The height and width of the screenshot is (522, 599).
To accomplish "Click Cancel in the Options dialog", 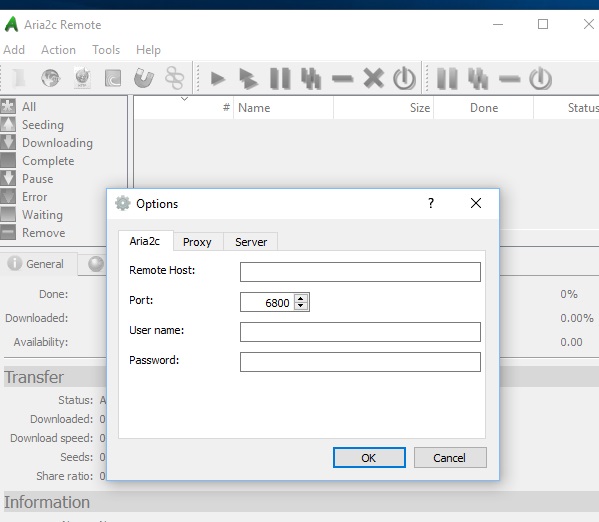I will point(450,457).
